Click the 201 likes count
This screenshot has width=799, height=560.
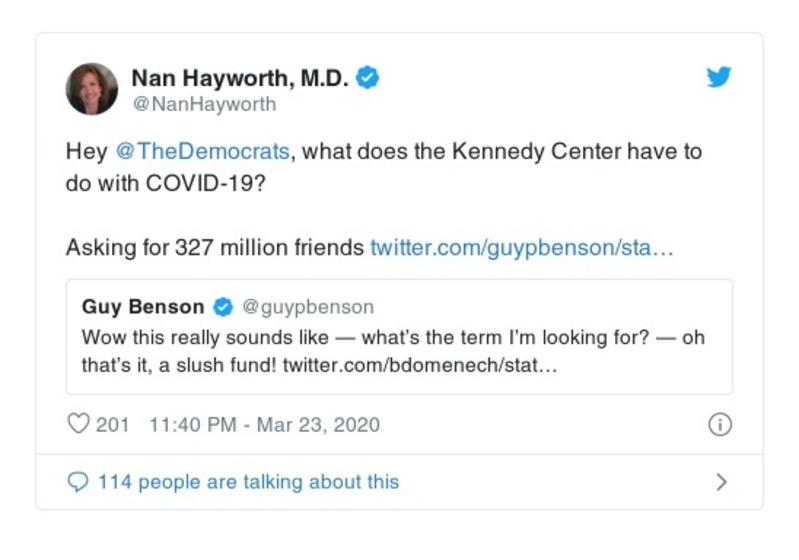pyautogui.click(x=113, y=424)
